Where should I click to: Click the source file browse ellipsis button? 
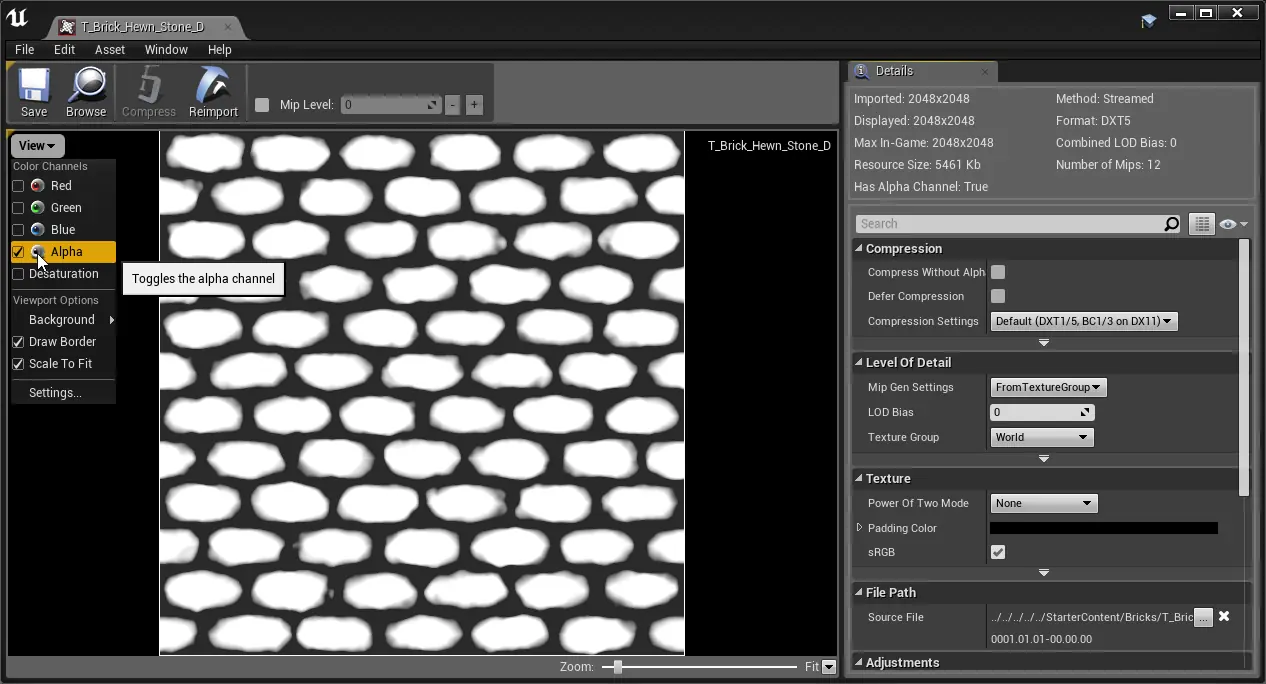[x=1203, y=618]
